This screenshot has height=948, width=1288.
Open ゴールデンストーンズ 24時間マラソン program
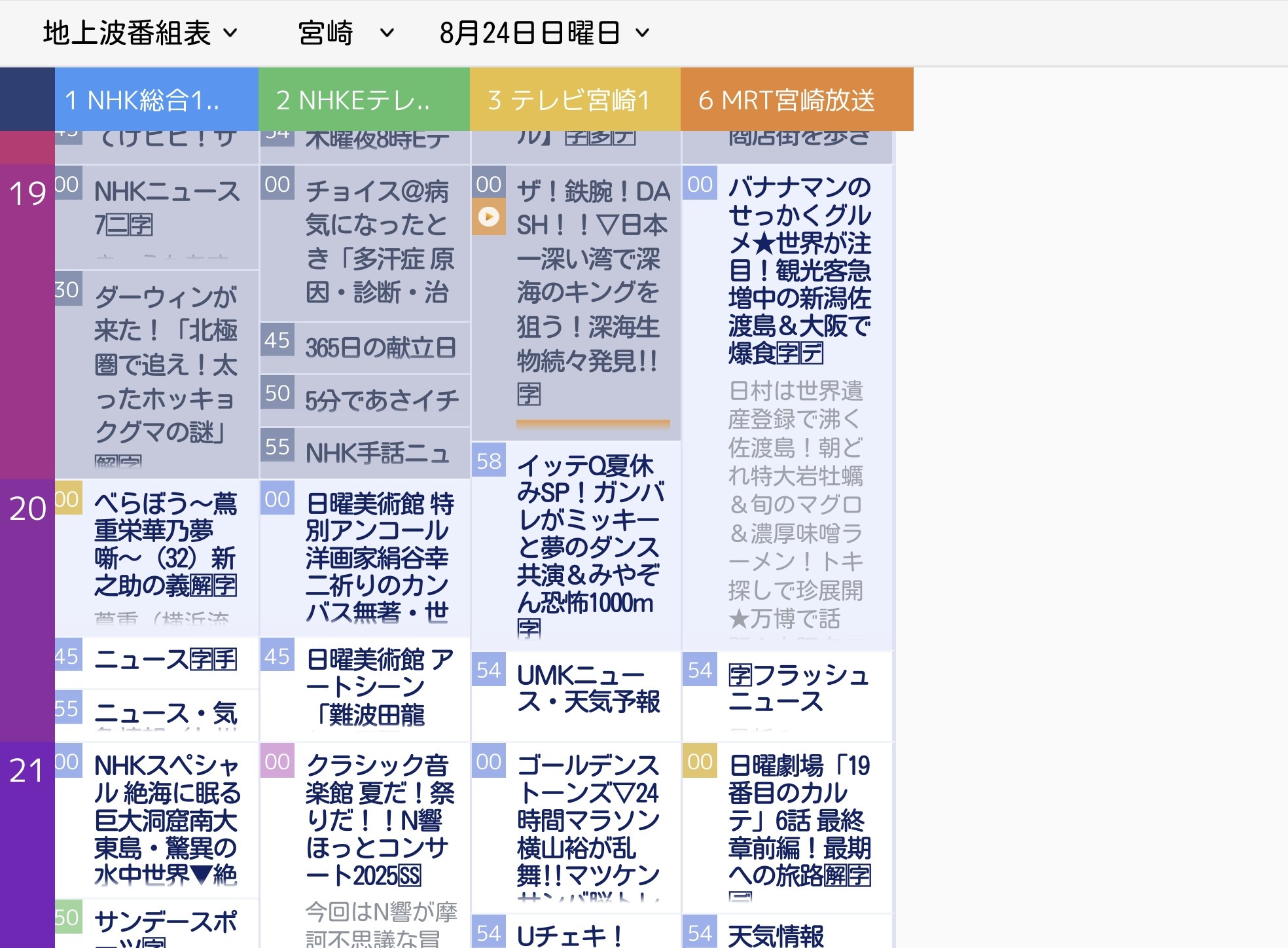click(576, 828)
